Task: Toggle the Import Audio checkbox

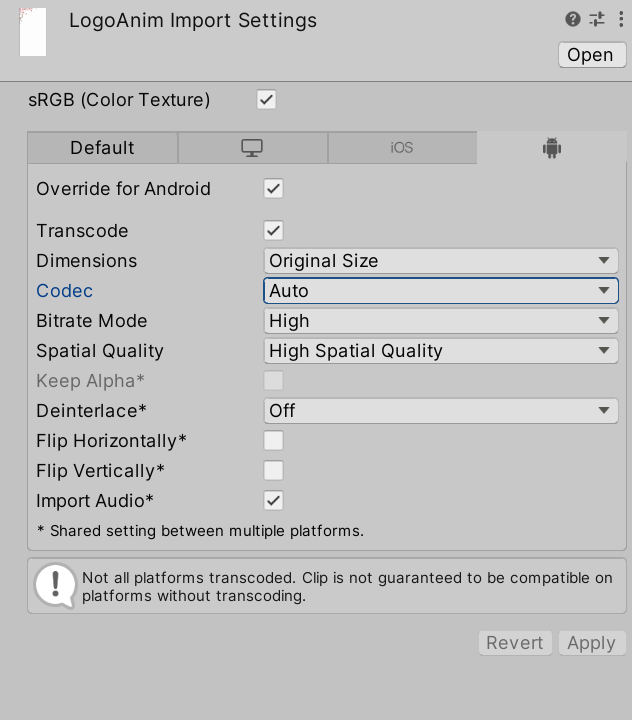Action: [273, 501]
